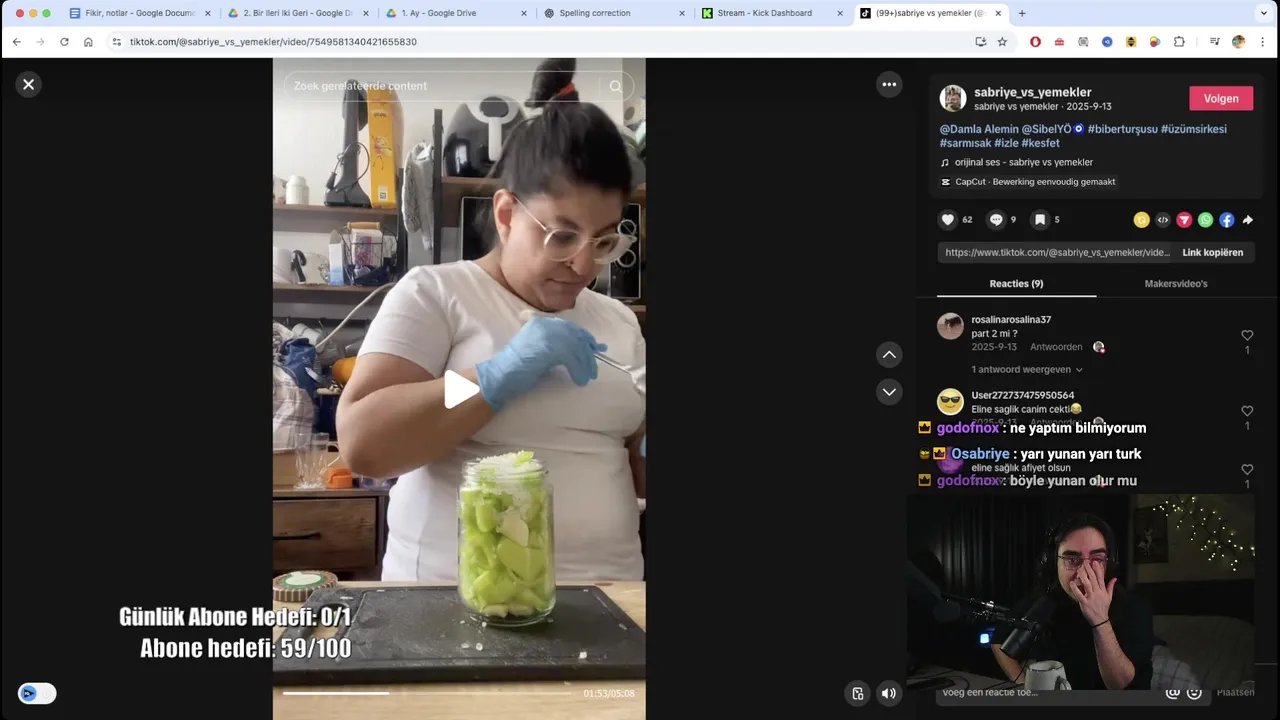Switch to Fikir, notlar Google Docs tab
The width and height of the screenshot is (1280, 720).
click(140, 13)
